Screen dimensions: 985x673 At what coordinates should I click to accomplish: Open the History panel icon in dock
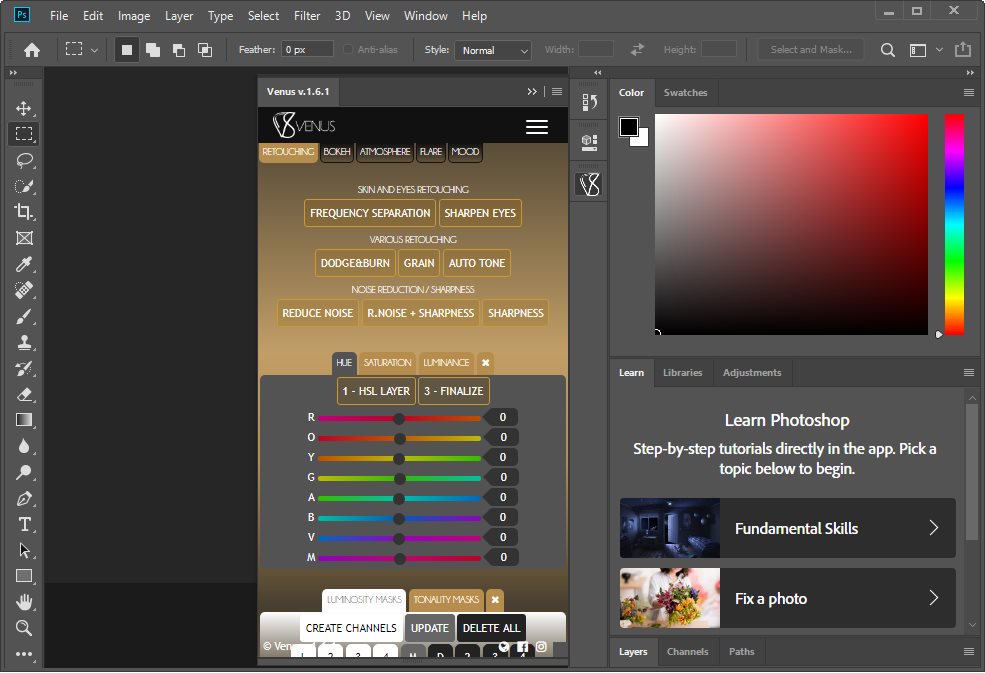[589, 102]
